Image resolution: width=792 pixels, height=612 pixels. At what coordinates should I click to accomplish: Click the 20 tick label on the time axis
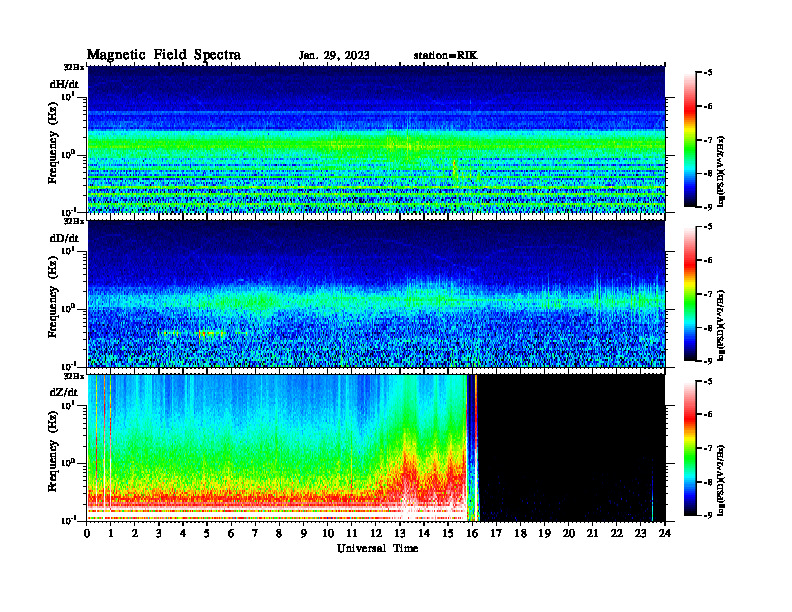569,534
